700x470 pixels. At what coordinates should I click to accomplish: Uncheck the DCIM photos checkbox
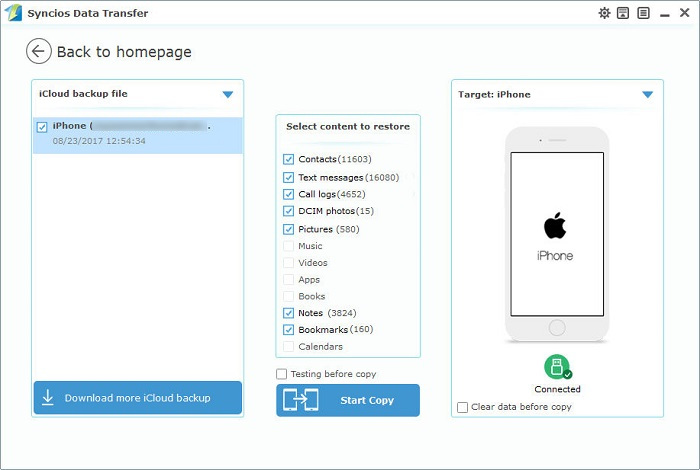click(x=288, y=211)
